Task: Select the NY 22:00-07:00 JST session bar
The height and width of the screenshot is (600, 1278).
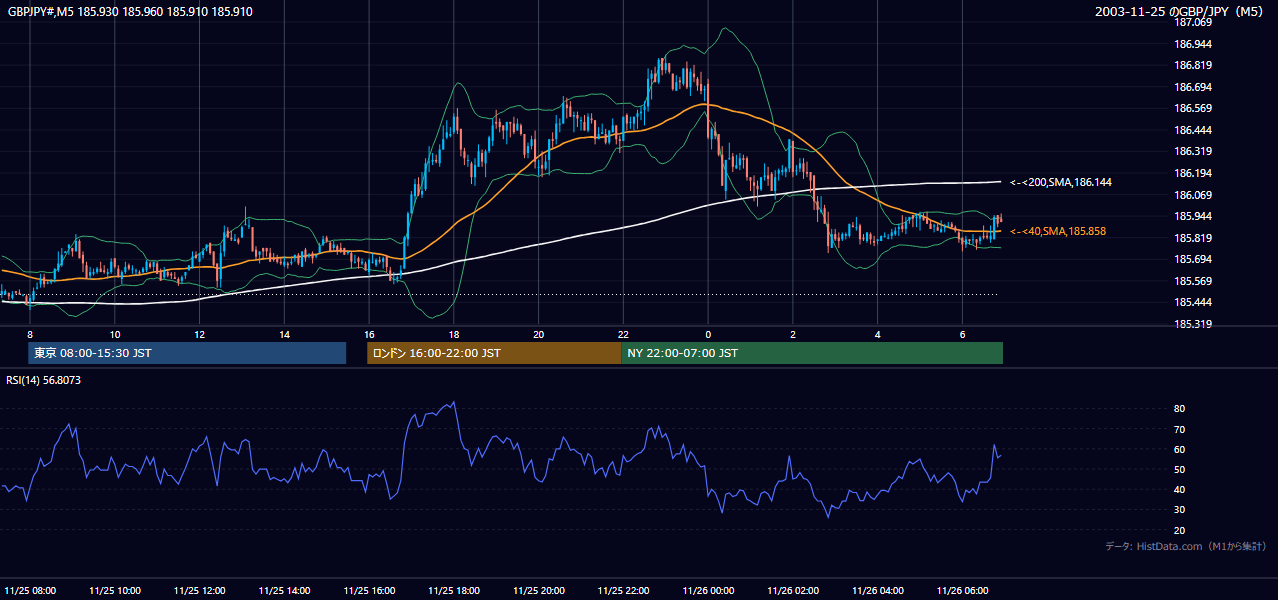Action: (x=812, y=353)
